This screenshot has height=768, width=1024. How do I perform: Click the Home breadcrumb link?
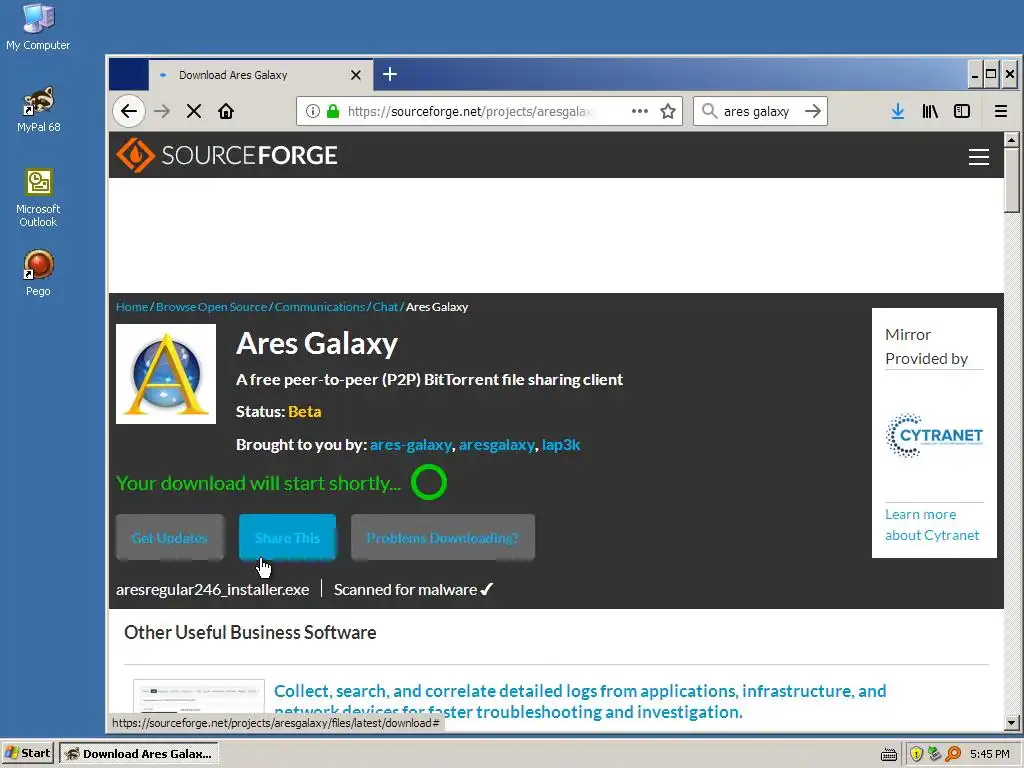point(132,307)
